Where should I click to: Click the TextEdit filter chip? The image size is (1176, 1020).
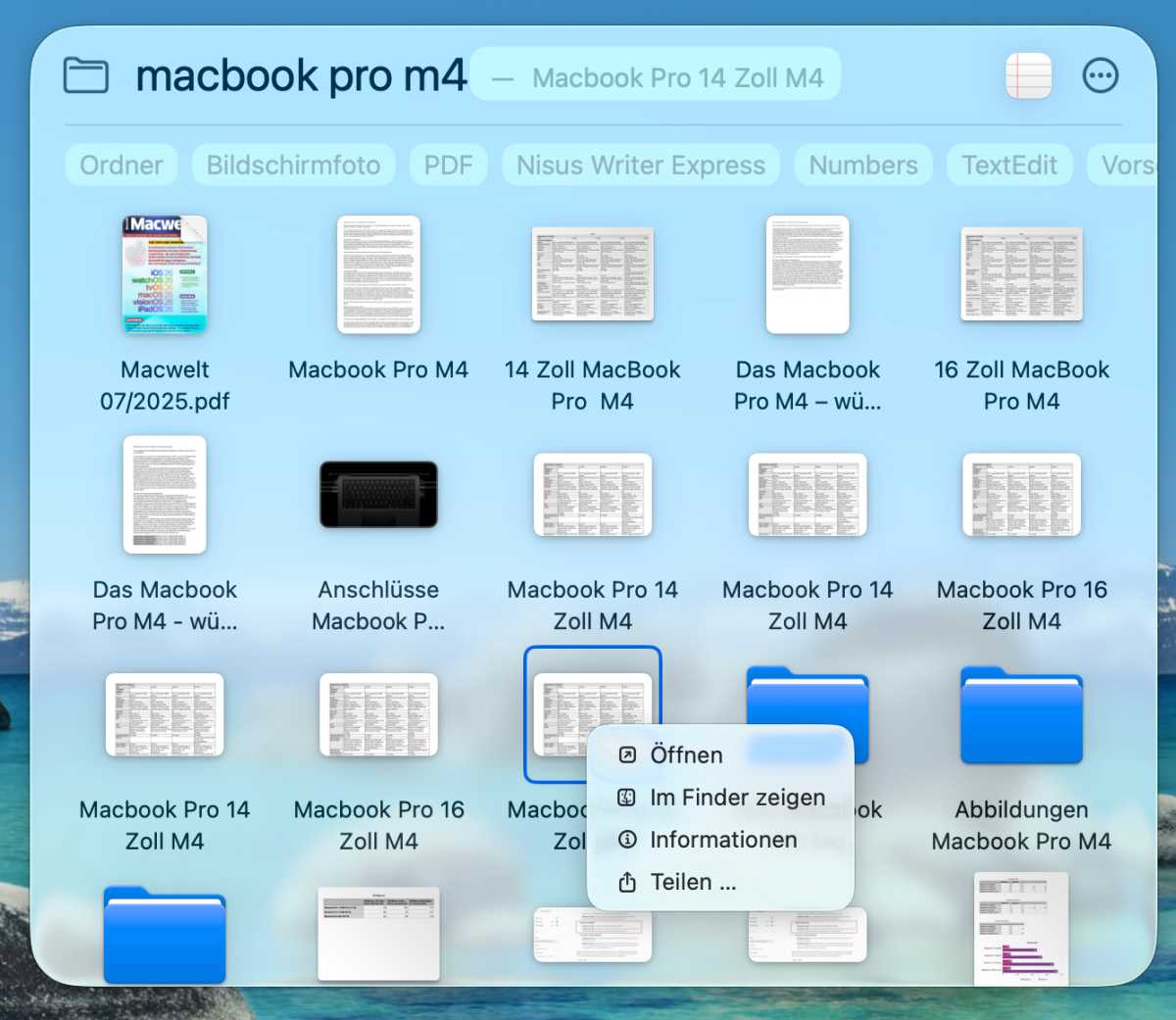point(1008,165)
